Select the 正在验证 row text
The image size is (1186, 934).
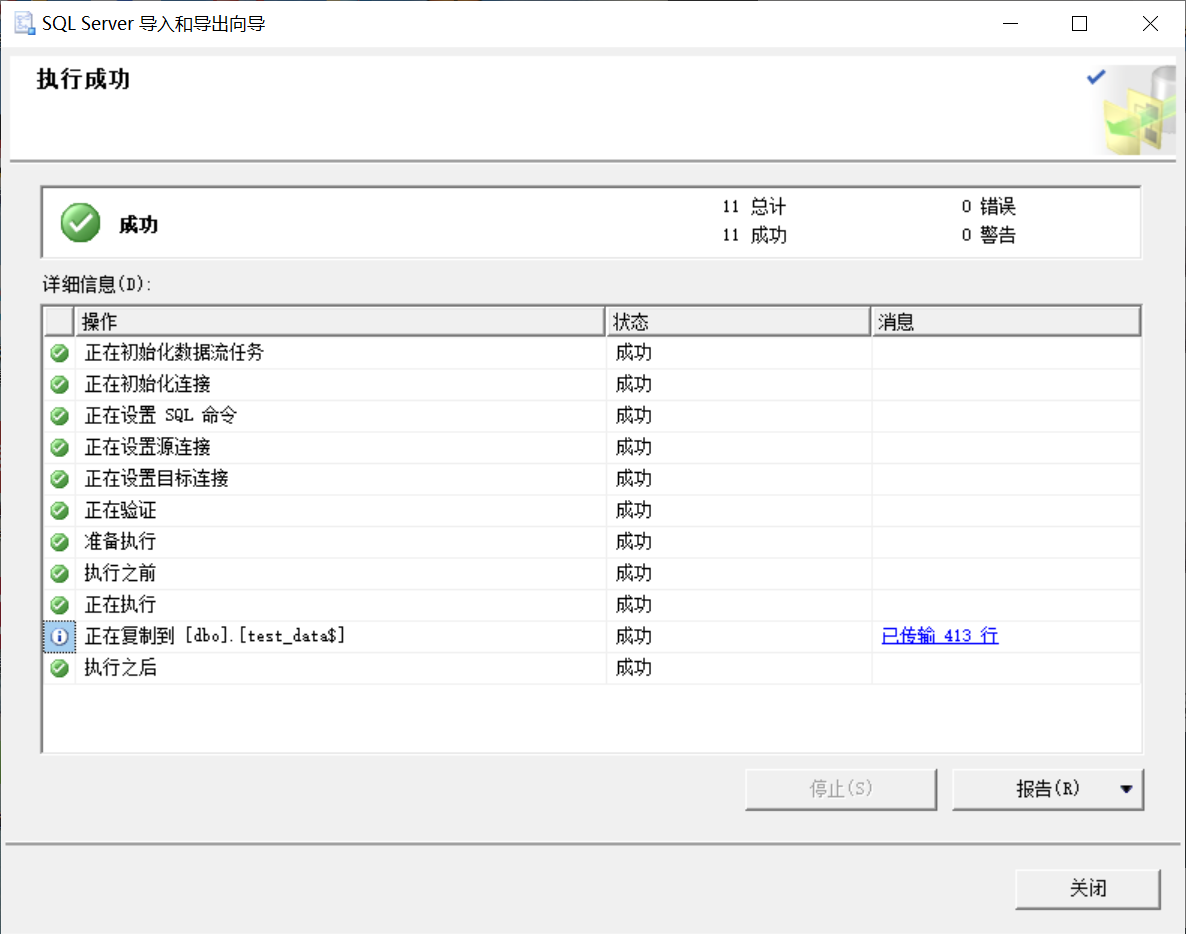coord(120,510)
